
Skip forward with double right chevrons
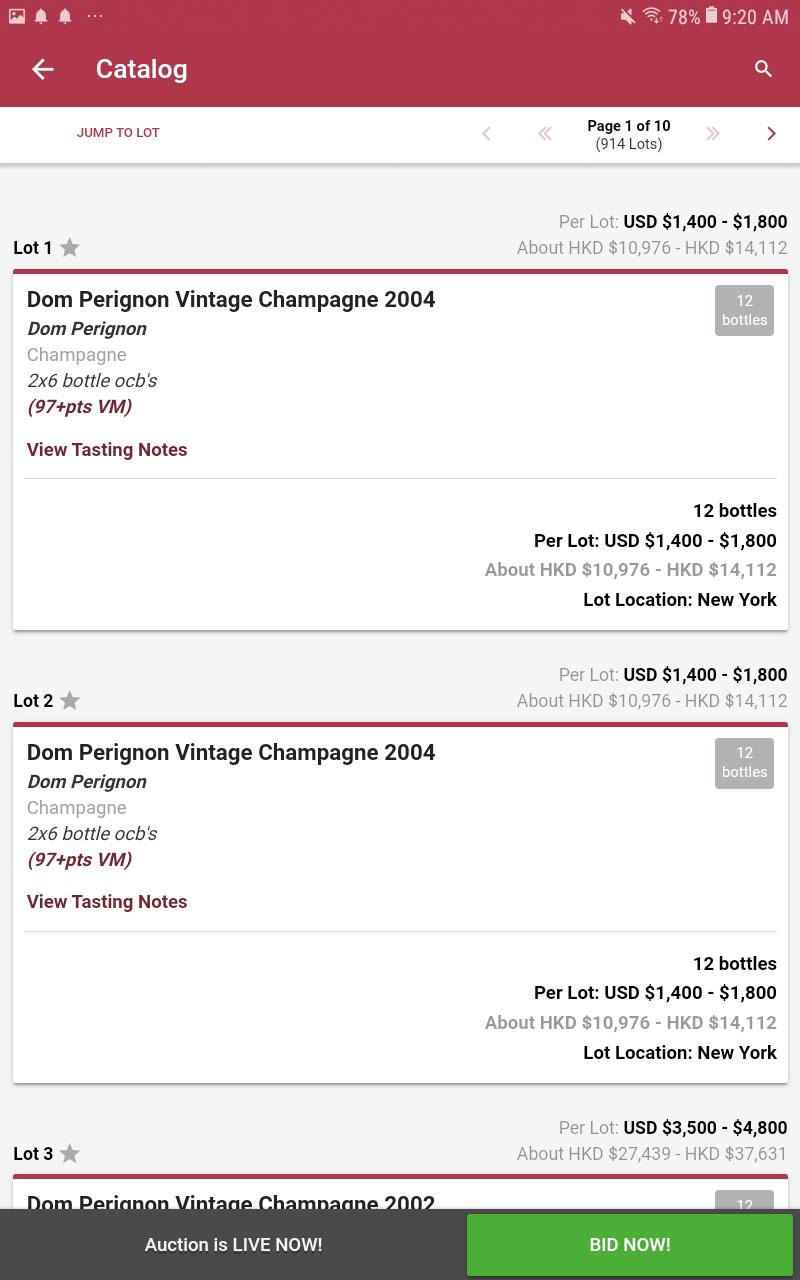point(712,134)
